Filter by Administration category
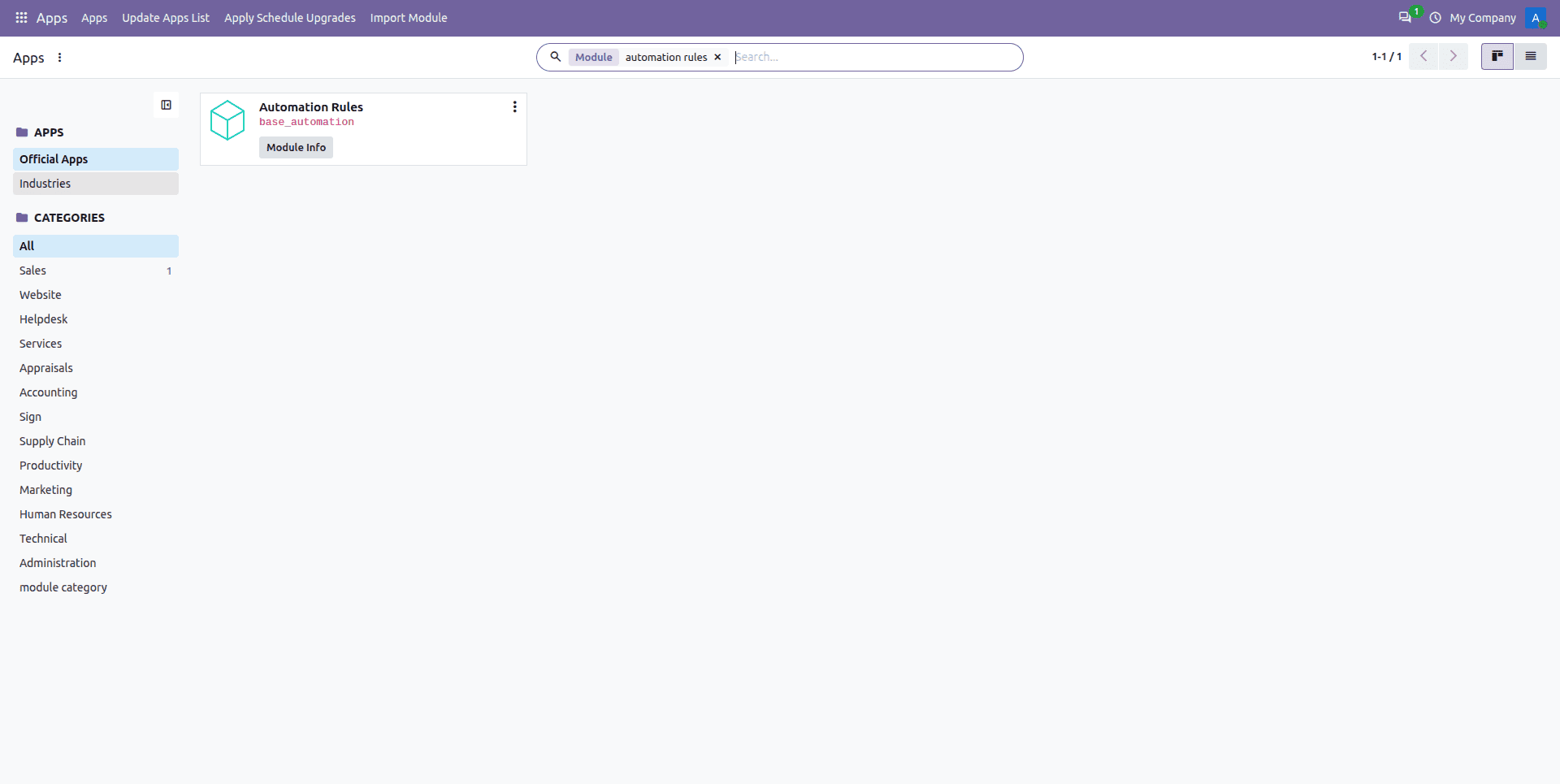Viewport: 1560px width, 784px height. coord(96,563)
